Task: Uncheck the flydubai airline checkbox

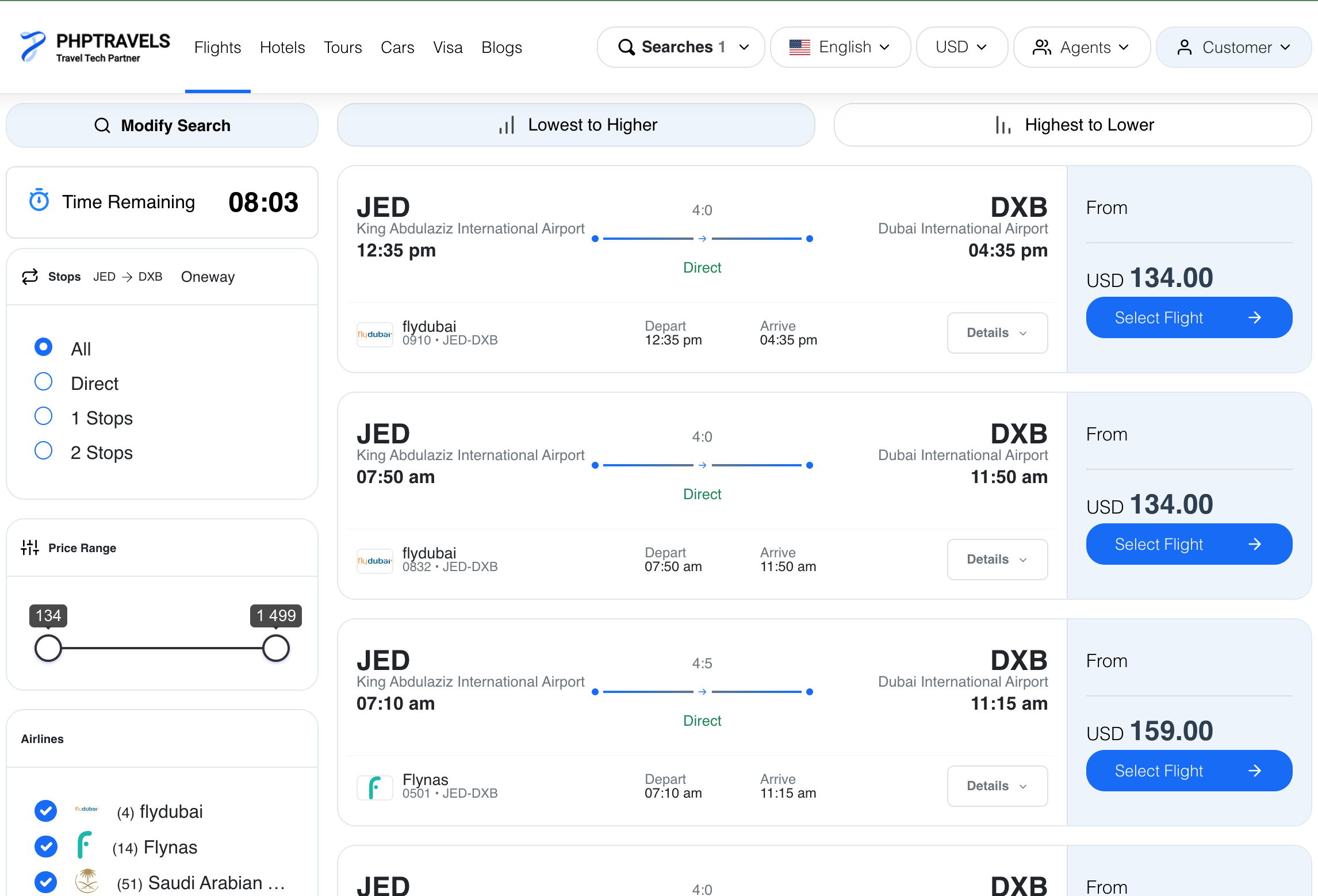Action: (x=45, y=811)
